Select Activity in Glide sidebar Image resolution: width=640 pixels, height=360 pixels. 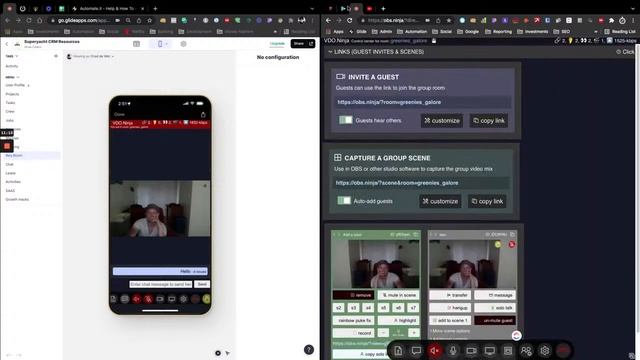tap(12, 66)
